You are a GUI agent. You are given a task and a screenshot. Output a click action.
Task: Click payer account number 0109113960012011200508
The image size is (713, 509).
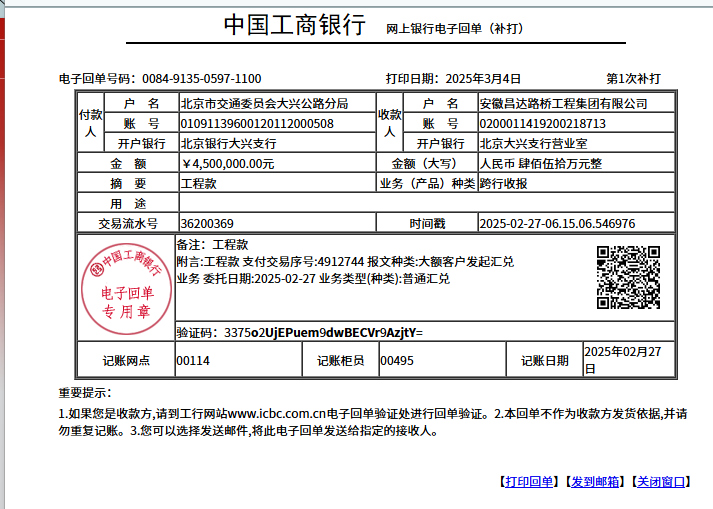[256, 124]
